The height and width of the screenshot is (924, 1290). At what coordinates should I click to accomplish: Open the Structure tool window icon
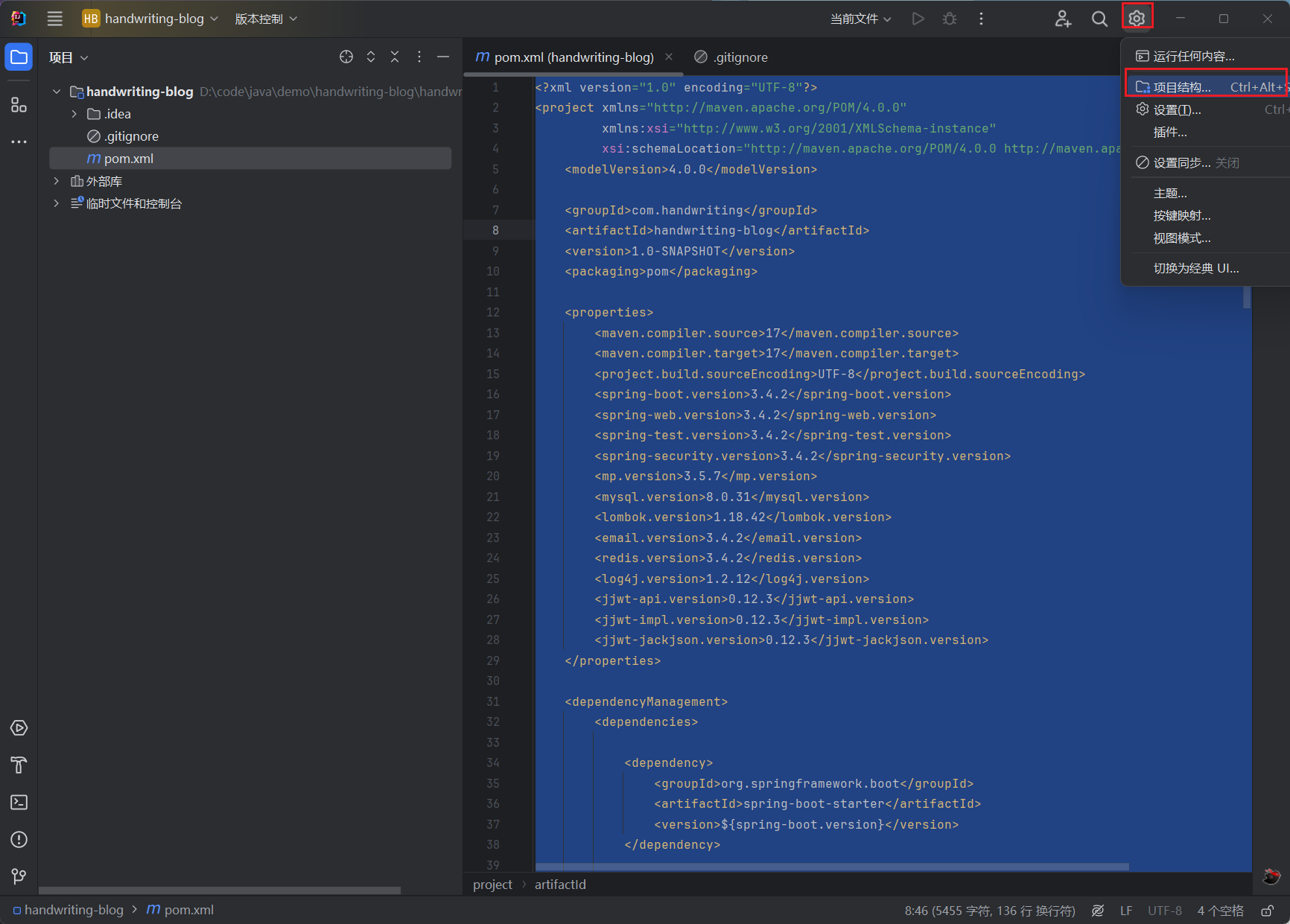coord(19,105)
